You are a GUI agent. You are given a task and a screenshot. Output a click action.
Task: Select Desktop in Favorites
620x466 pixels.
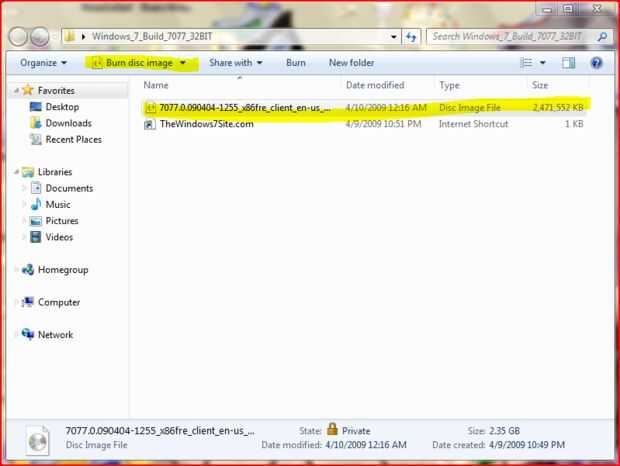tap(62, 107)
